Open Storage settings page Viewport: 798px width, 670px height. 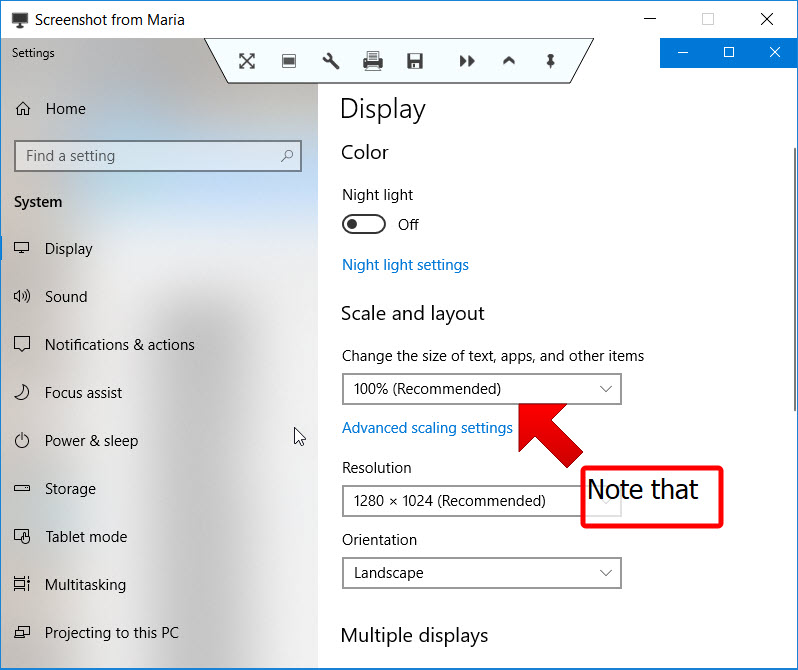pos(70,489)
